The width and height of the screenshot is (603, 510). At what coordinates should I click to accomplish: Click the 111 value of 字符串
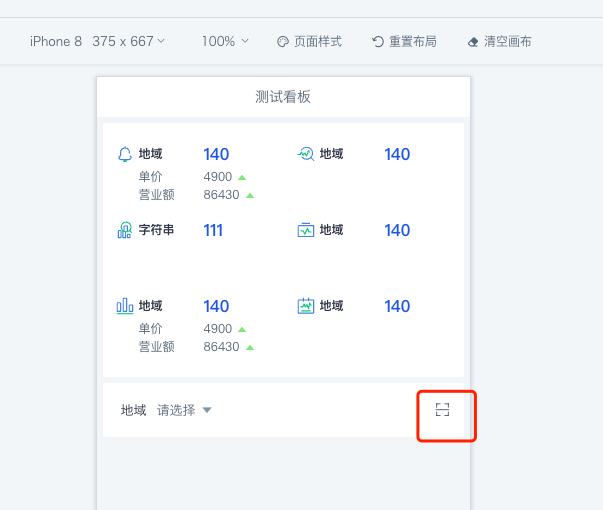point(213,230)
